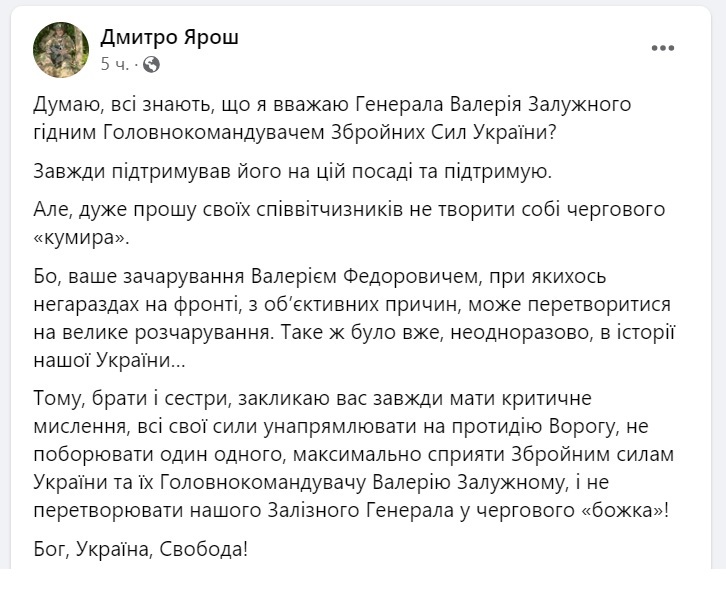The width and height of the screenshot is (726, 598).
Task: Click the first paragraph starting with 'Думаю, всі знають'
Action: (332, 118)
